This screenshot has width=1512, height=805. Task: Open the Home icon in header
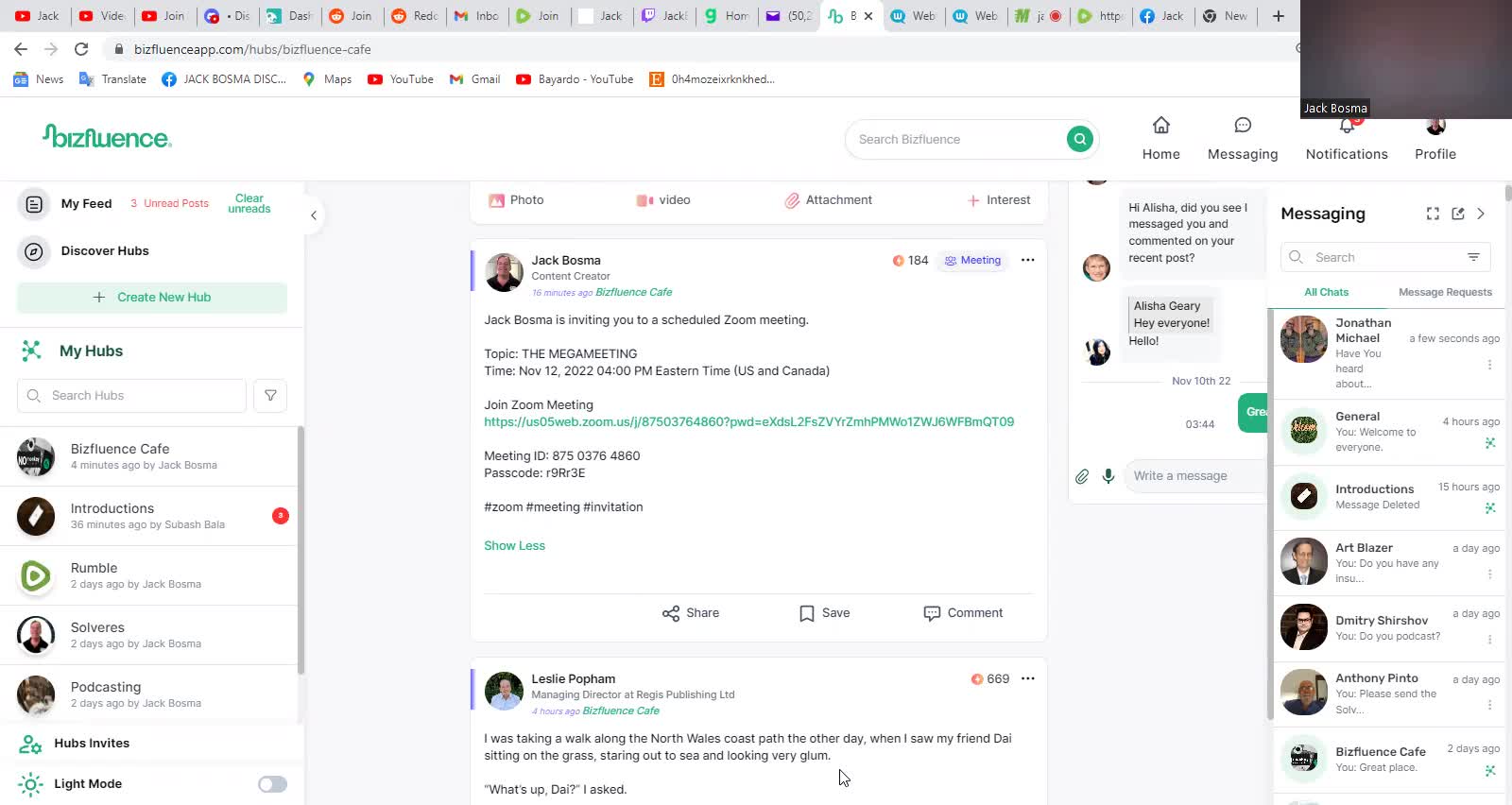point(1160,125)
